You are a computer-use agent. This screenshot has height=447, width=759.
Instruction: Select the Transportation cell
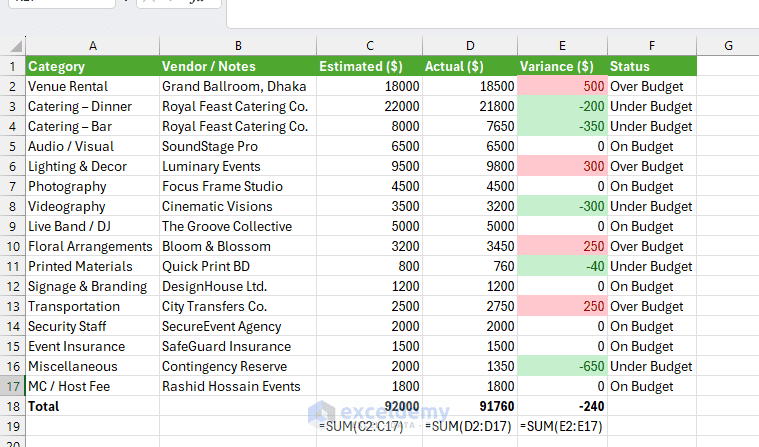click(x=92, y=307)
